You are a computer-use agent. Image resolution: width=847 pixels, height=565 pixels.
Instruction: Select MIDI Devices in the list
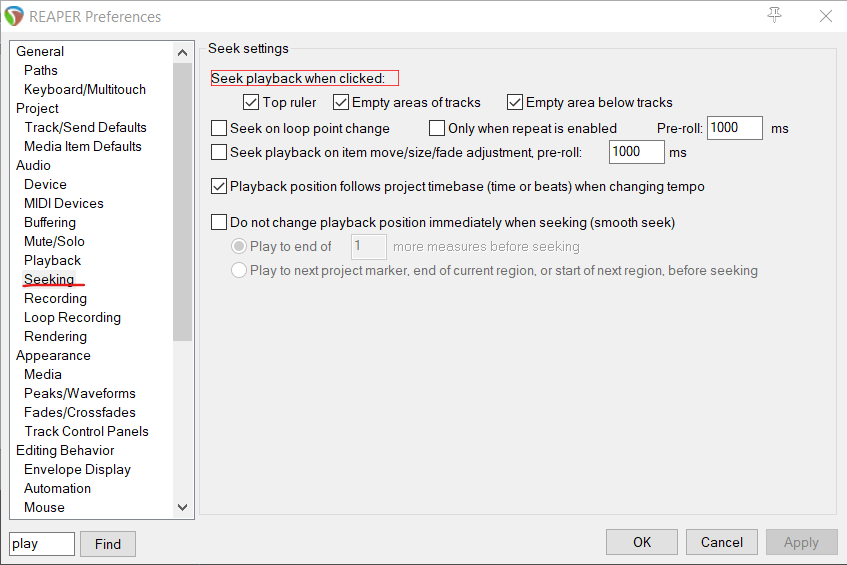pyautogui.click(x=64, y=203)
